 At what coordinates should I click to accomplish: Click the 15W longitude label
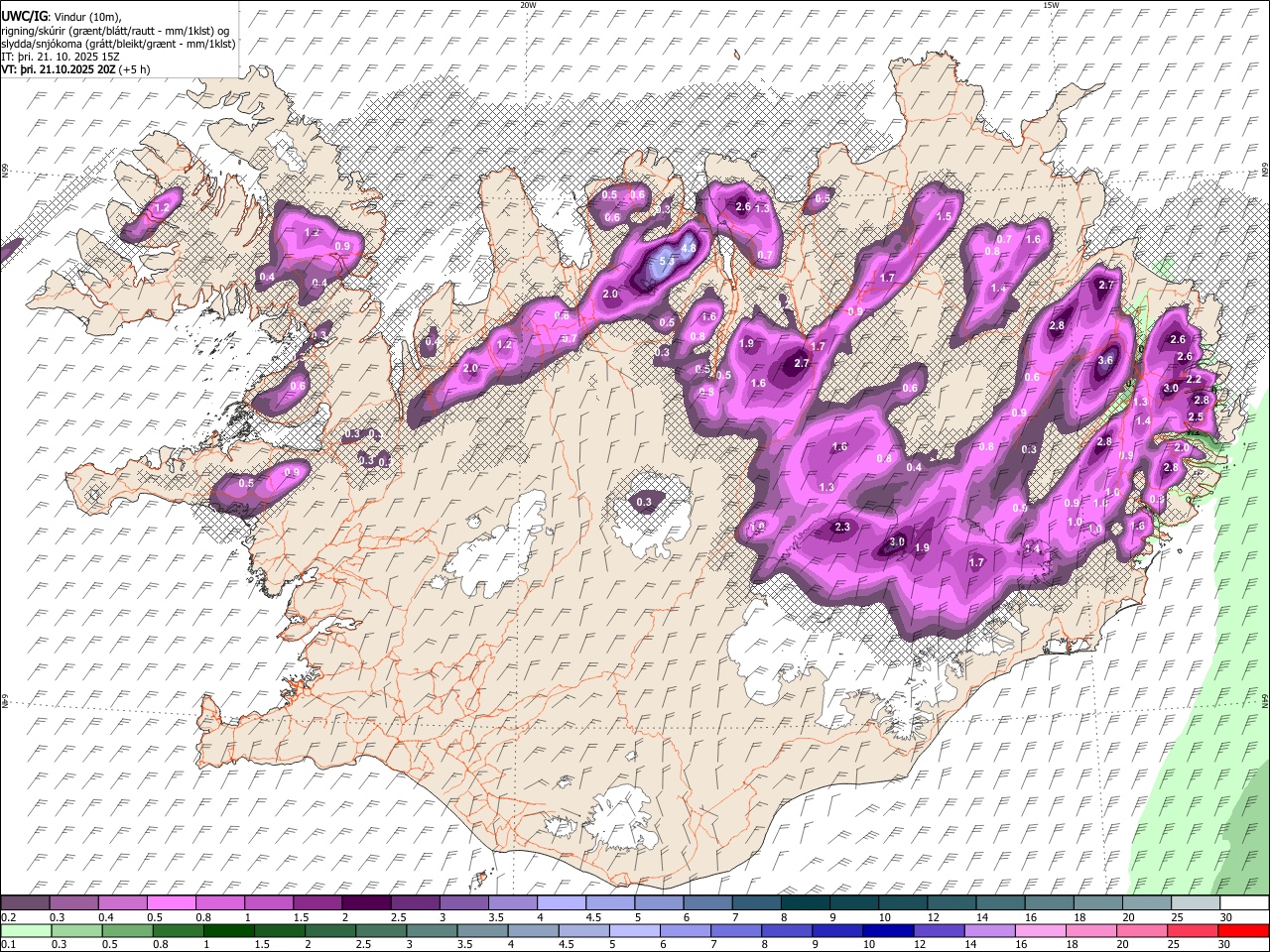click(1051, 5)
